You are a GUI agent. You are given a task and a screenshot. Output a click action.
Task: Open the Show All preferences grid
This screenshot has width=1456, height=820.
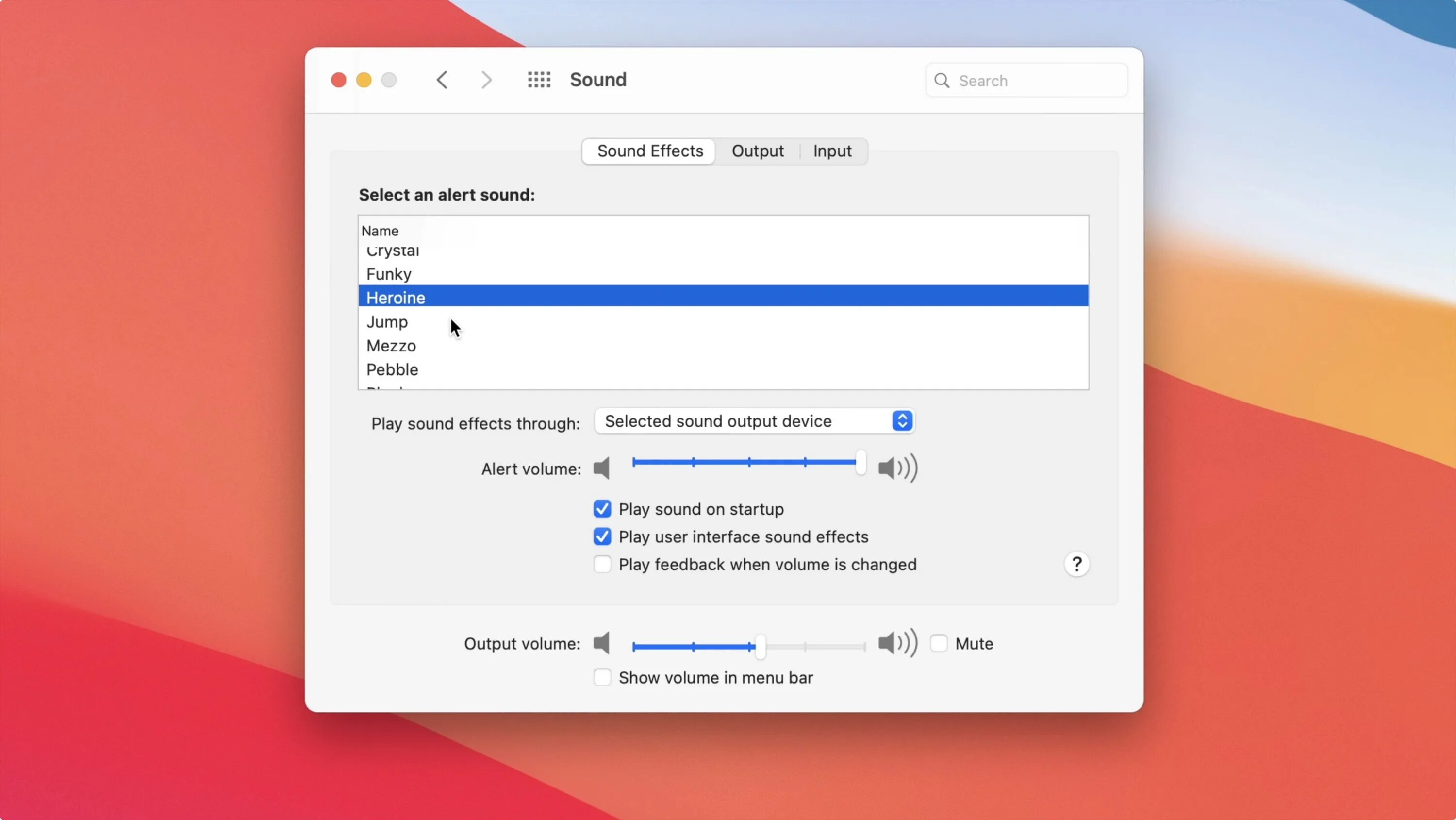(539, 80)
